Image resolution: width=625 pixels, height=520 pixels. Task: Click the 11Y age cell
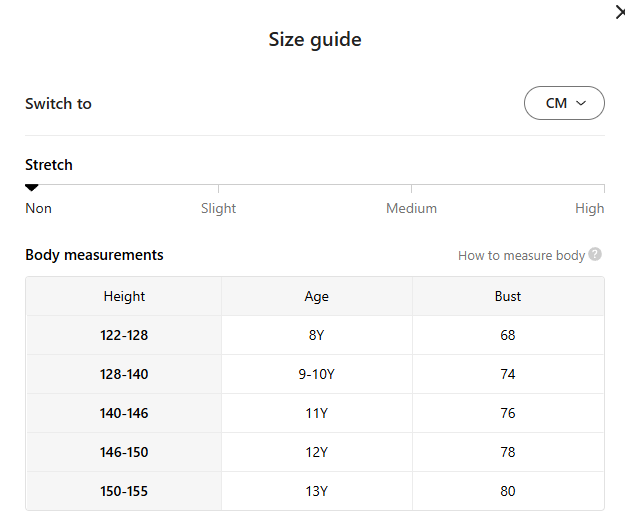click(316, 413)
